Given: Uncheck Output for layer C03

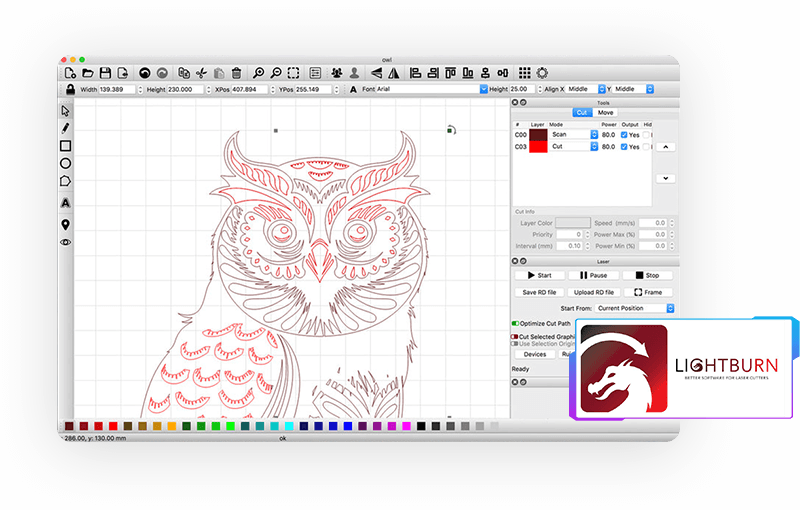Looking at the screenshot, I should click(625, 146).
